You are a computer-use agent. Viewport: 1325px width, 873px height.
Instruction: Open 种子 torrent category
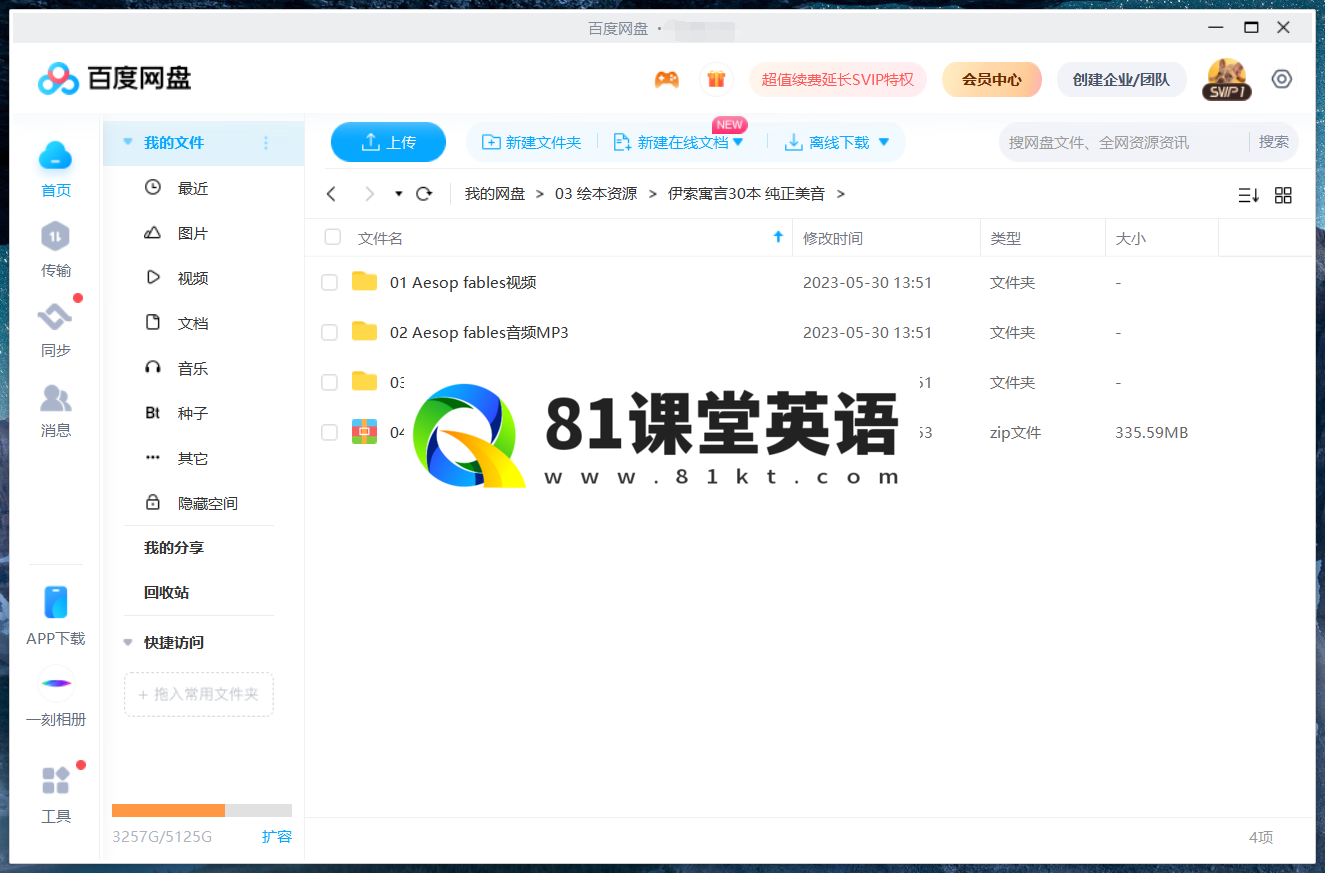193,413
